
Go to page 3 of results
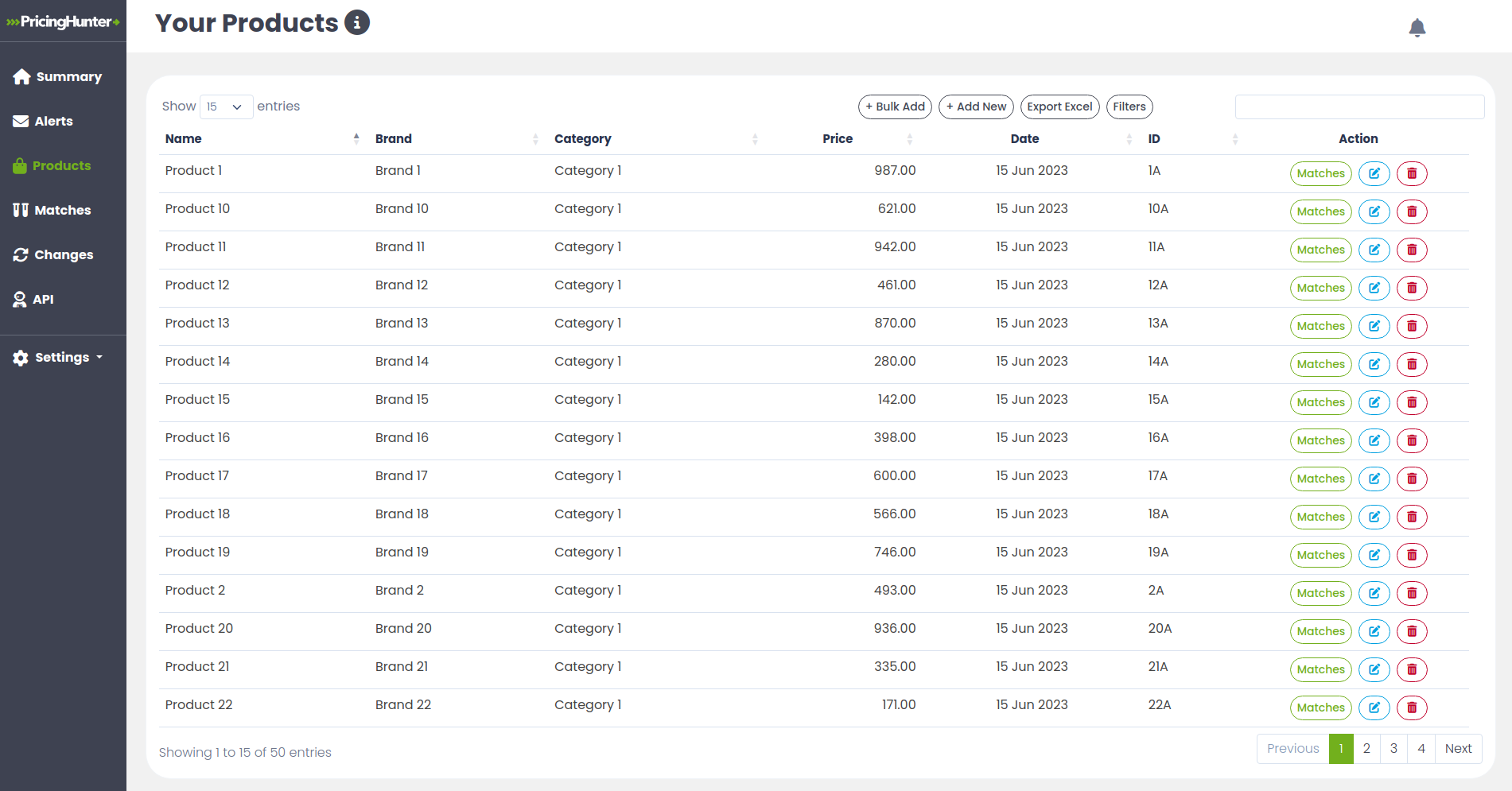(1393, 749)
